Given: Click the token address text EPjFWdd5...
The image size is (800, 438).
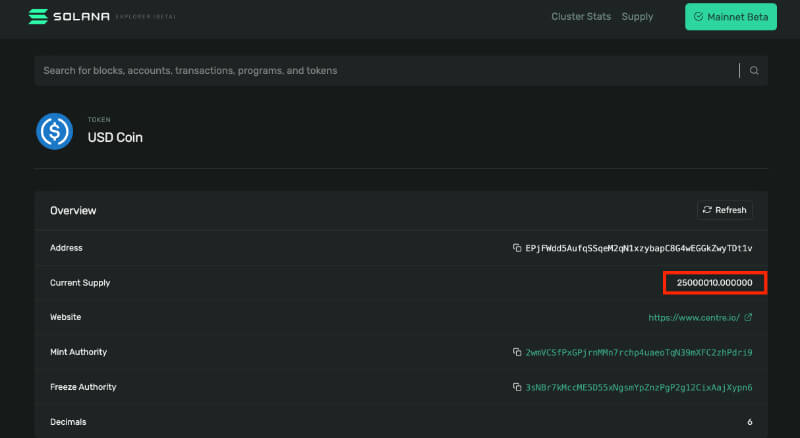Looking at the screenshot, I should [x=639, y=248].
